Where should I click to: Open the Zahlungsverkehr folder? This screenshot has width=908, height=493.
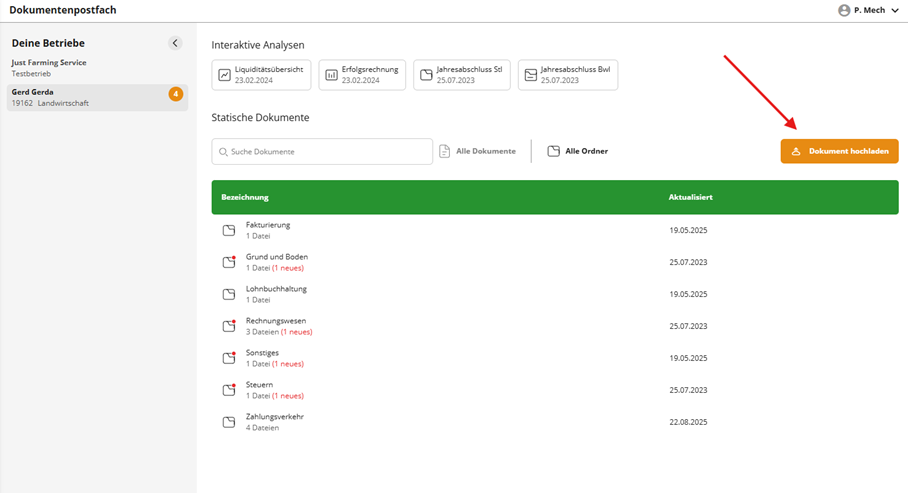tap(555, 422)
